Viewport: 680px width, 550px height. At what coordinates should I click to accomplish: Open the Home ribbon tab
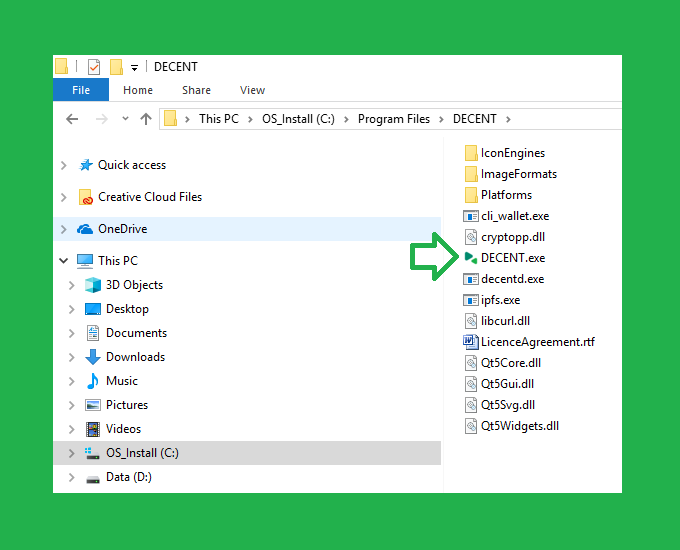(x=138, y=90)
